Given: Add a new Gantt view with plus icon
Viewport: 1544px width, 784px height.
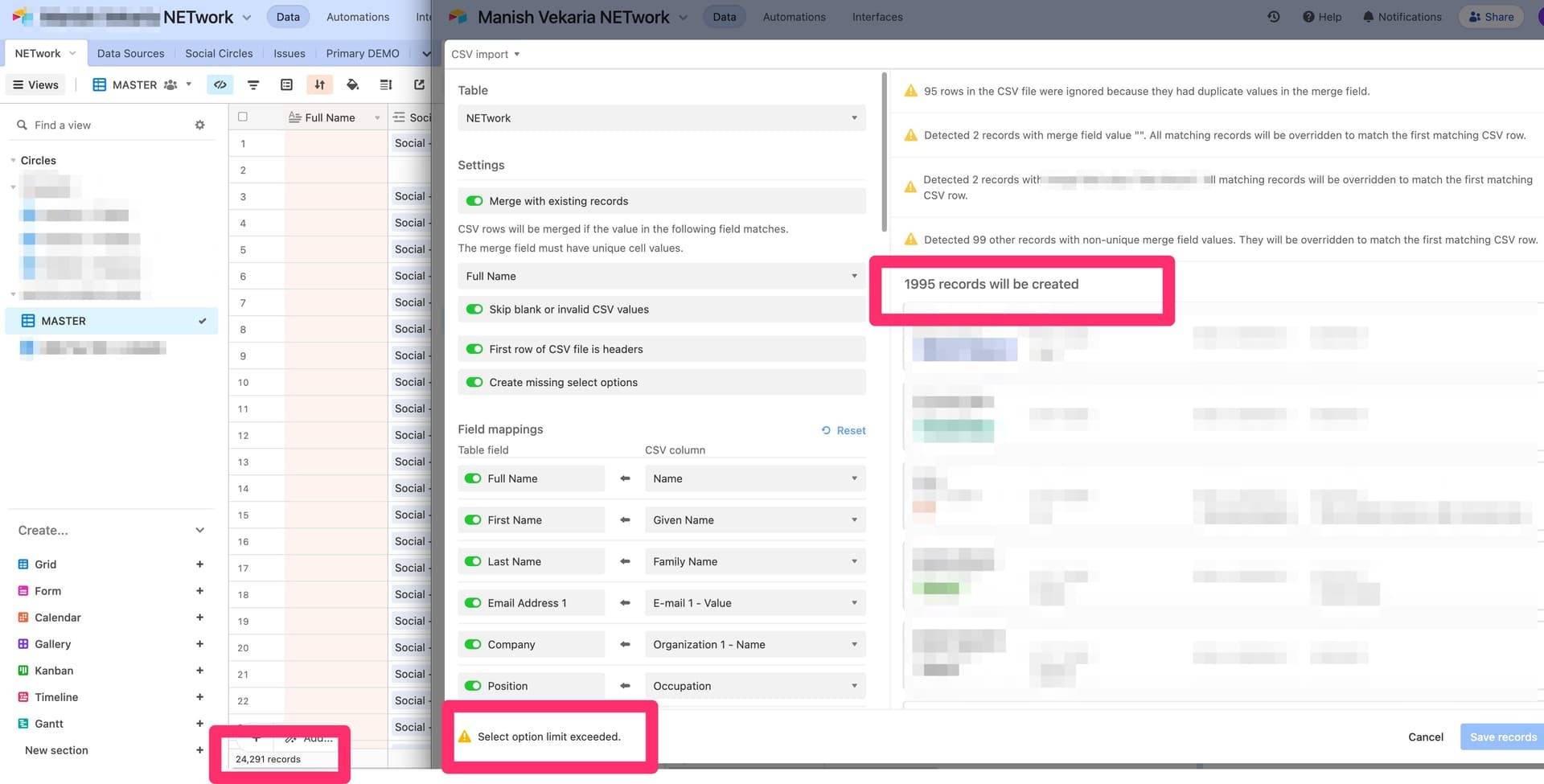Looking at the screenshot, I should click(x=199, y=724).
